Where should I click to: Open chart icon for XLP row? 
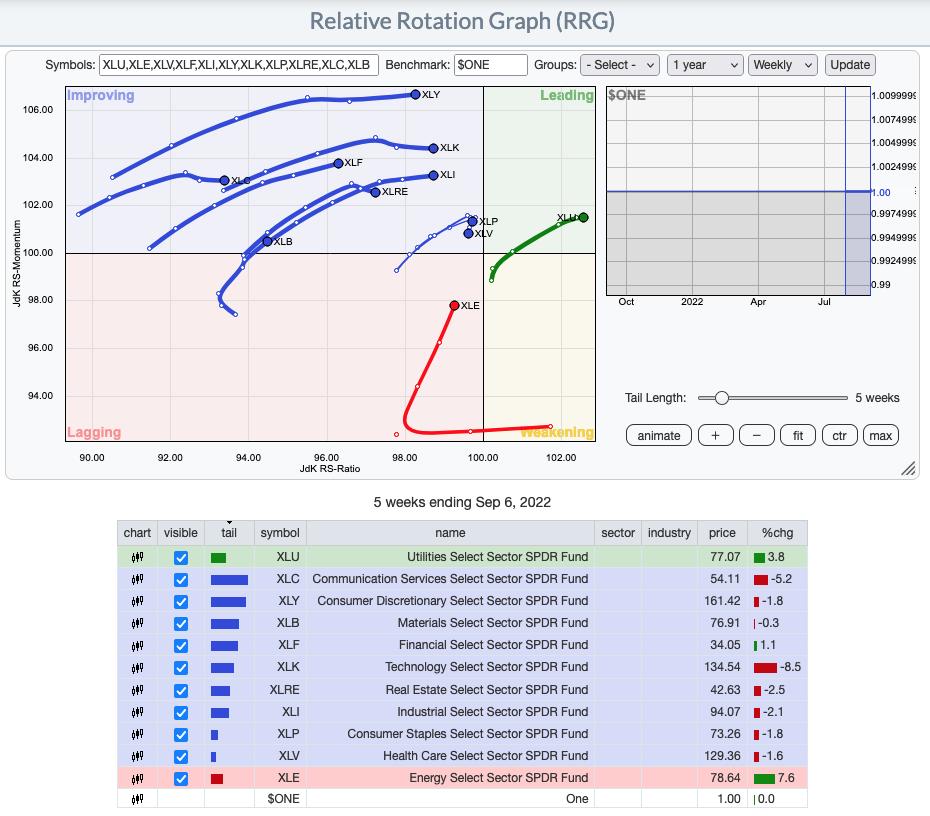point(137,734)
